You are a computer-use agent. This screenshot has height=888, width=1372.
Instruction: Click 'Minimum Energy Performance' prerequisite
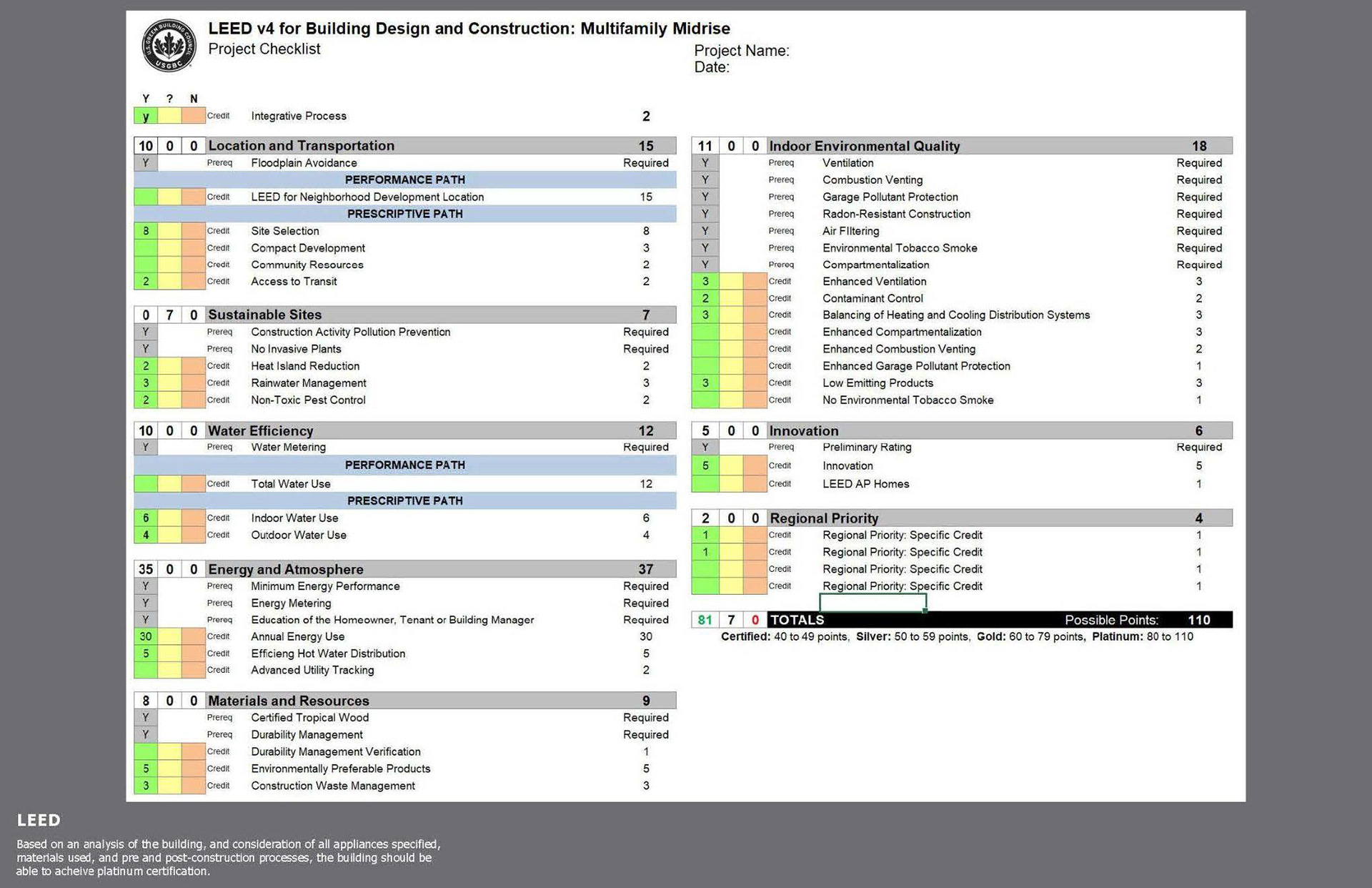[x=325, y=586]
